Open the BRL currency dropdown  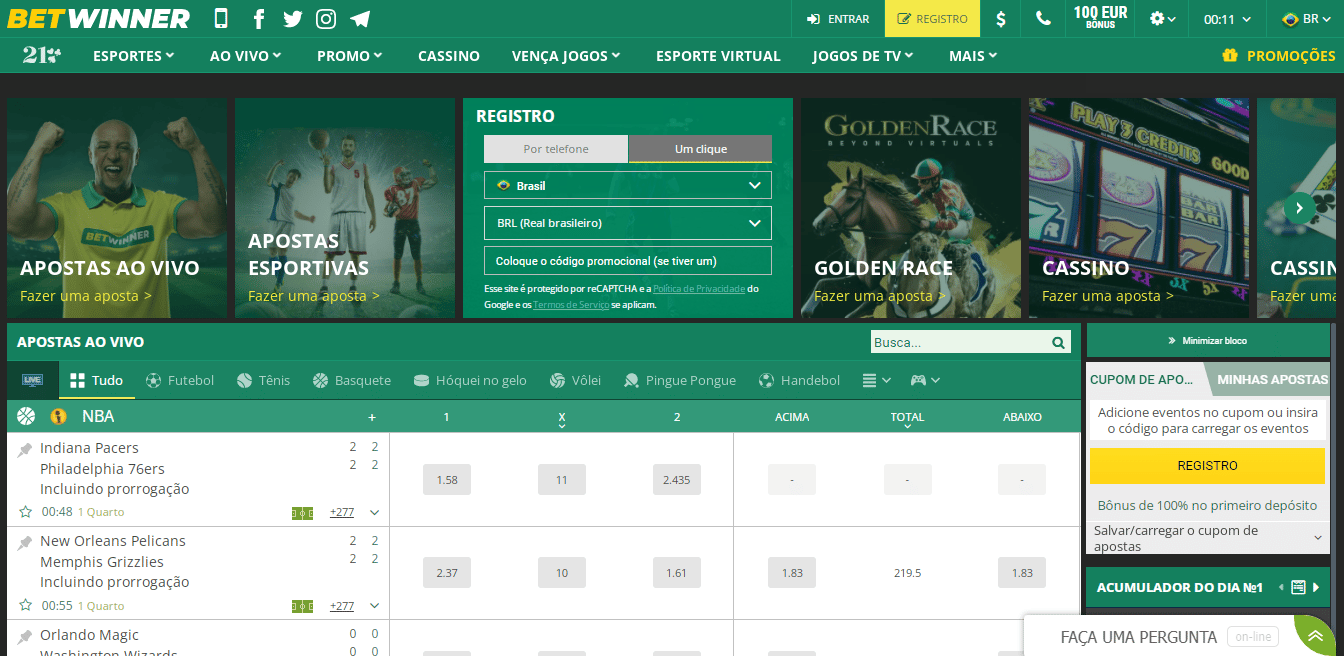pyautogui.click(x=628, y=223)
